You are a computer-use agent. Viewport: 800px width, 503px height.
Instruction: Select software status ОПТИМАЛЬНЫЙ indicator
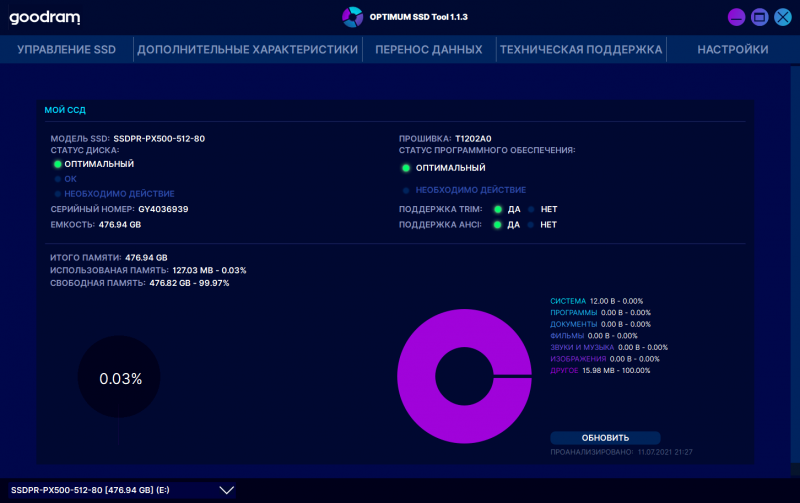coord(406,168)
